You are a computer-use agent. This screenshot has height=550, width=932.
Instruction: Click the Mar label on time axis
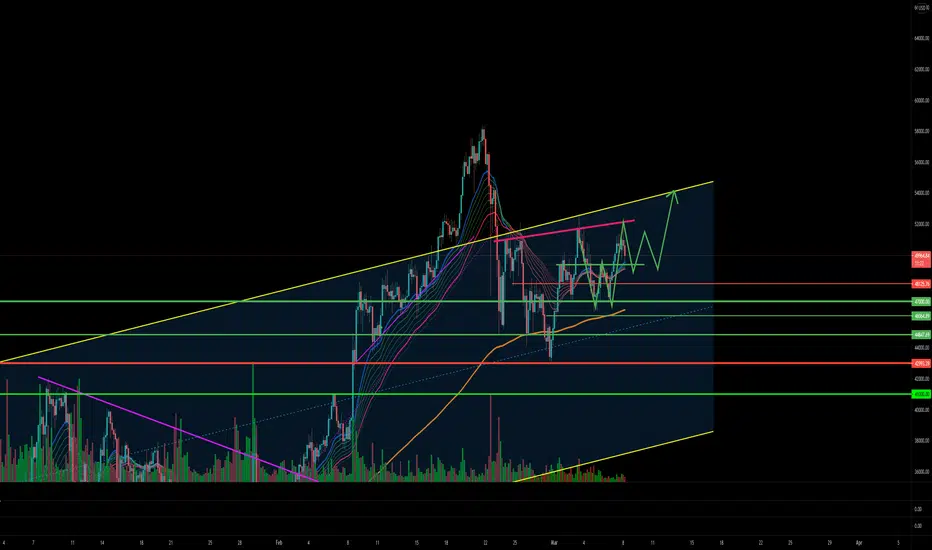coord(554,543)
